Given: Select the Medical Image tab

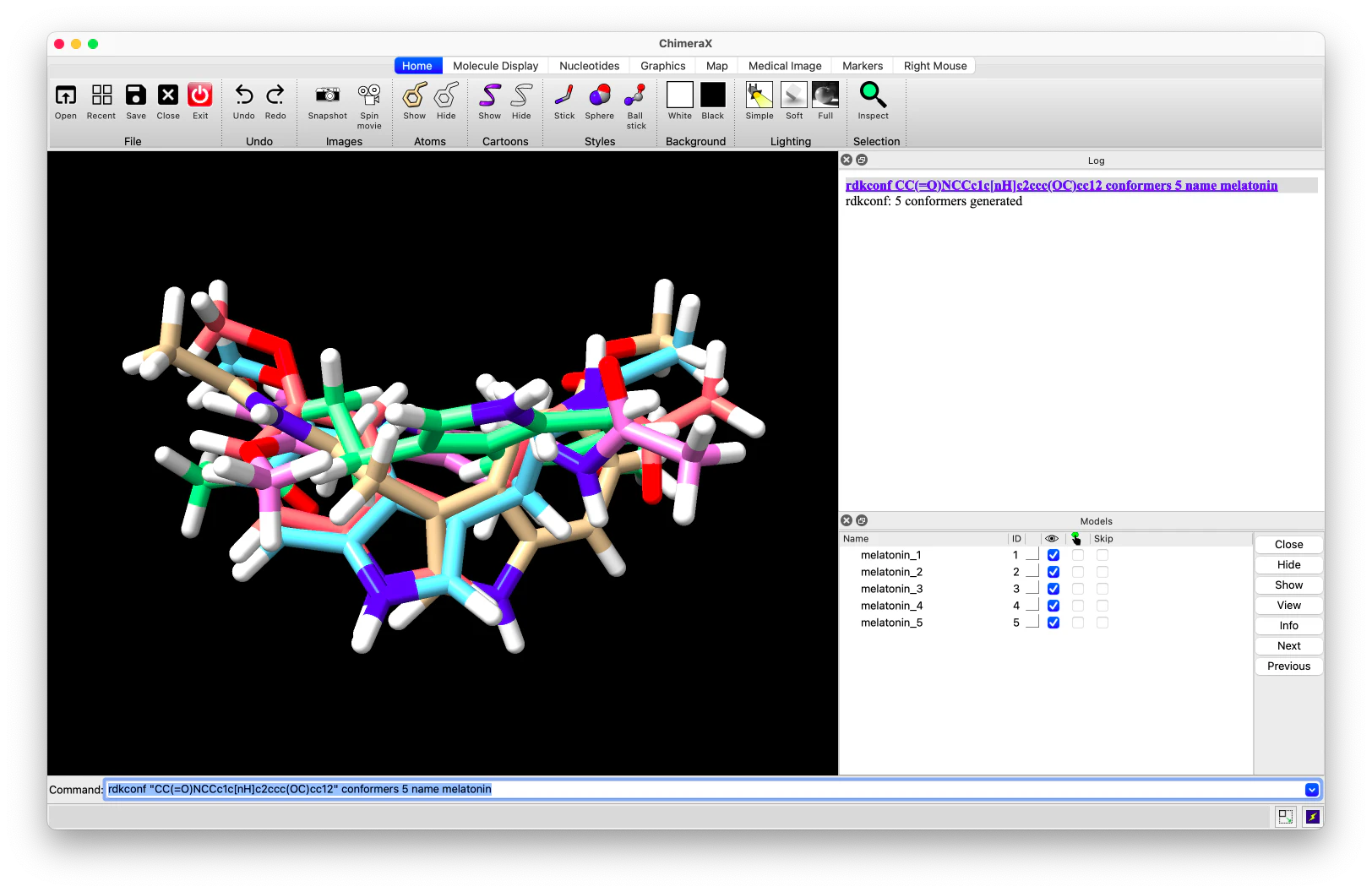Looking at the screenshot, I should [x=785, y=66].
